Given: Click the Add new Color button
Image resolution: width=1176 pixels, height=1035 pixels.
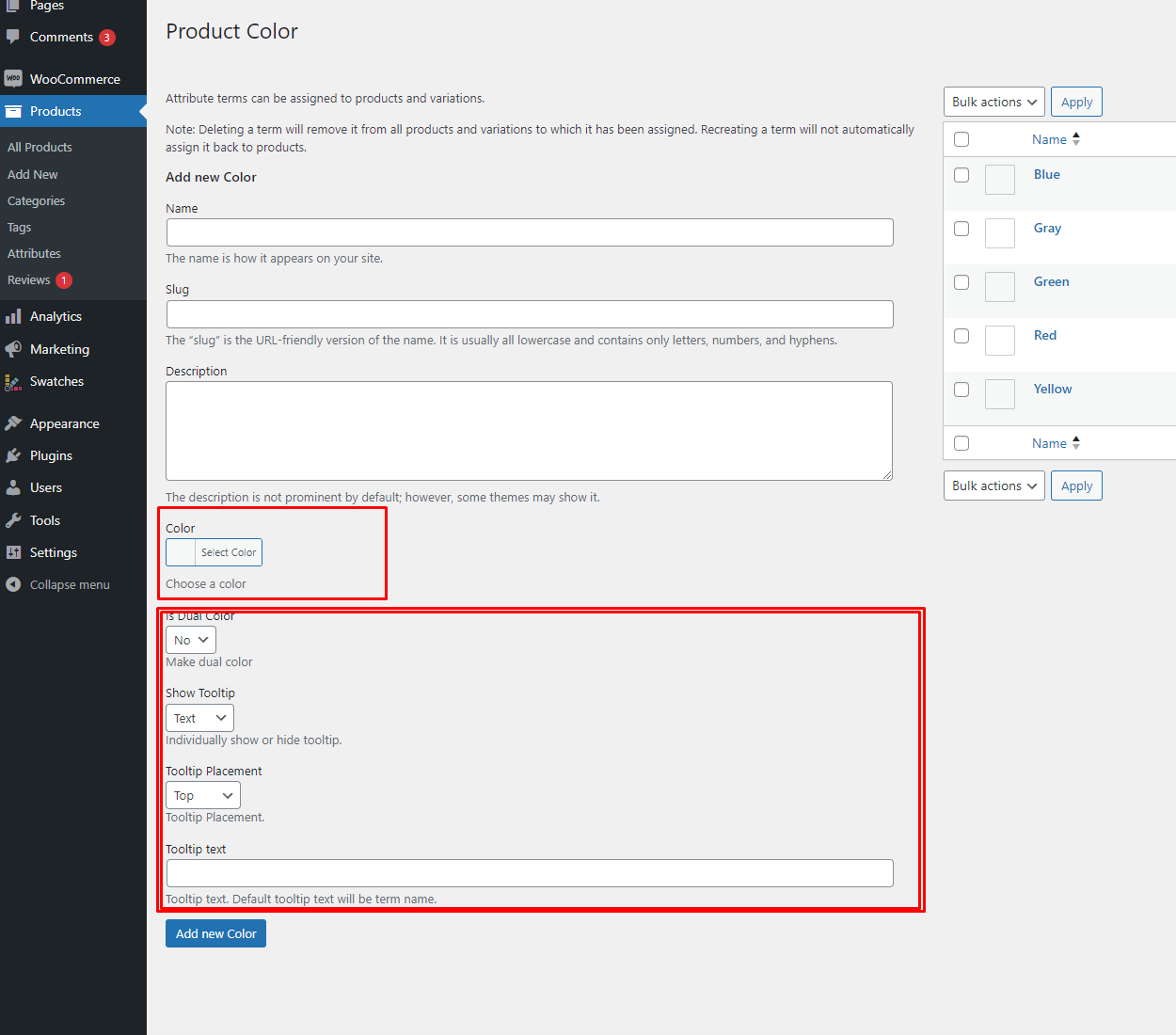Looking at the screenshot, I should click(215, 933).
